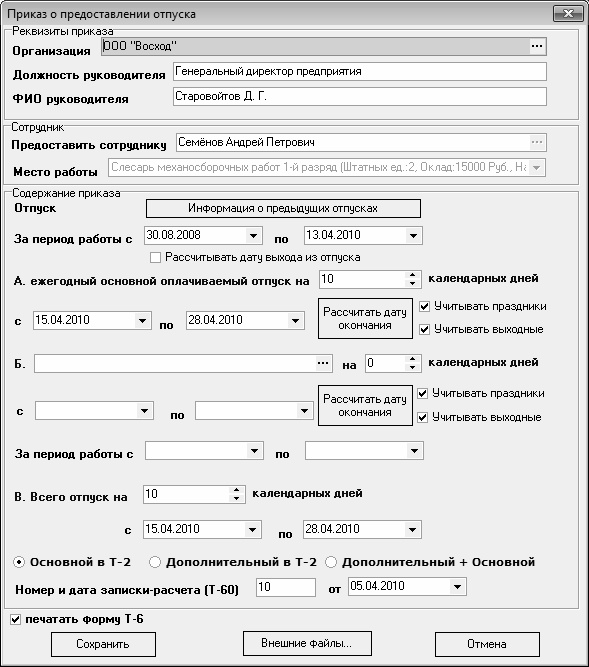Toggle section Б 'Учитывать выходные' checkbox
The width and height of the screenshot is (589, 667).
coord(422,417)
